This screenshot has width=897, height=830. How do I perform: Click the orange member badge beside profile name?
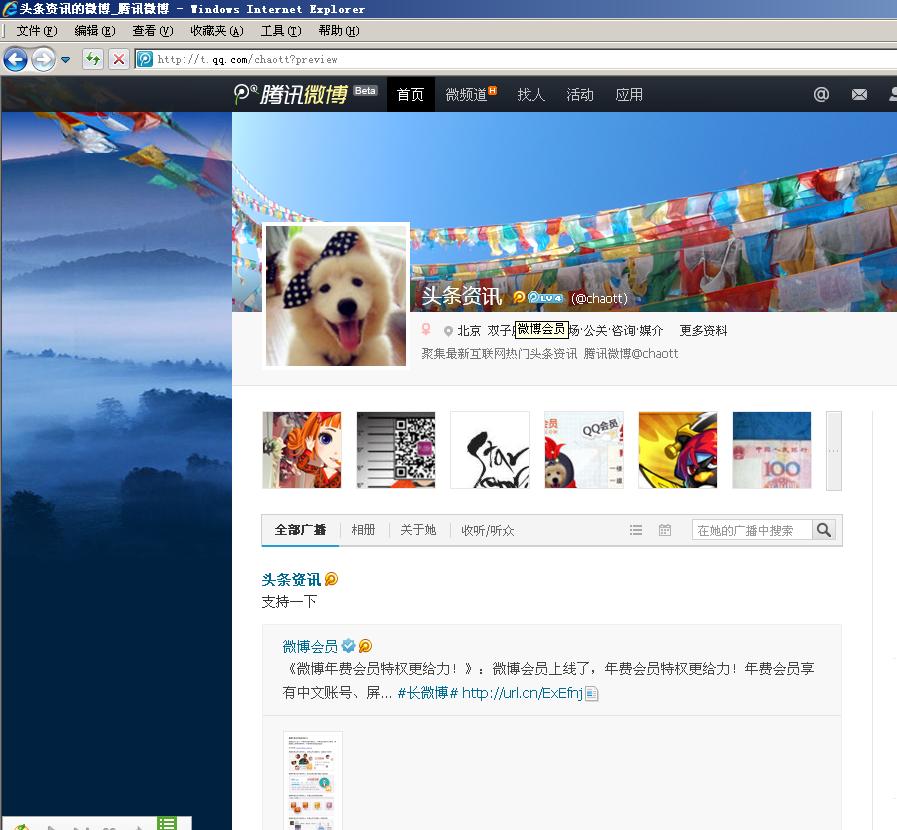point(519,297)
